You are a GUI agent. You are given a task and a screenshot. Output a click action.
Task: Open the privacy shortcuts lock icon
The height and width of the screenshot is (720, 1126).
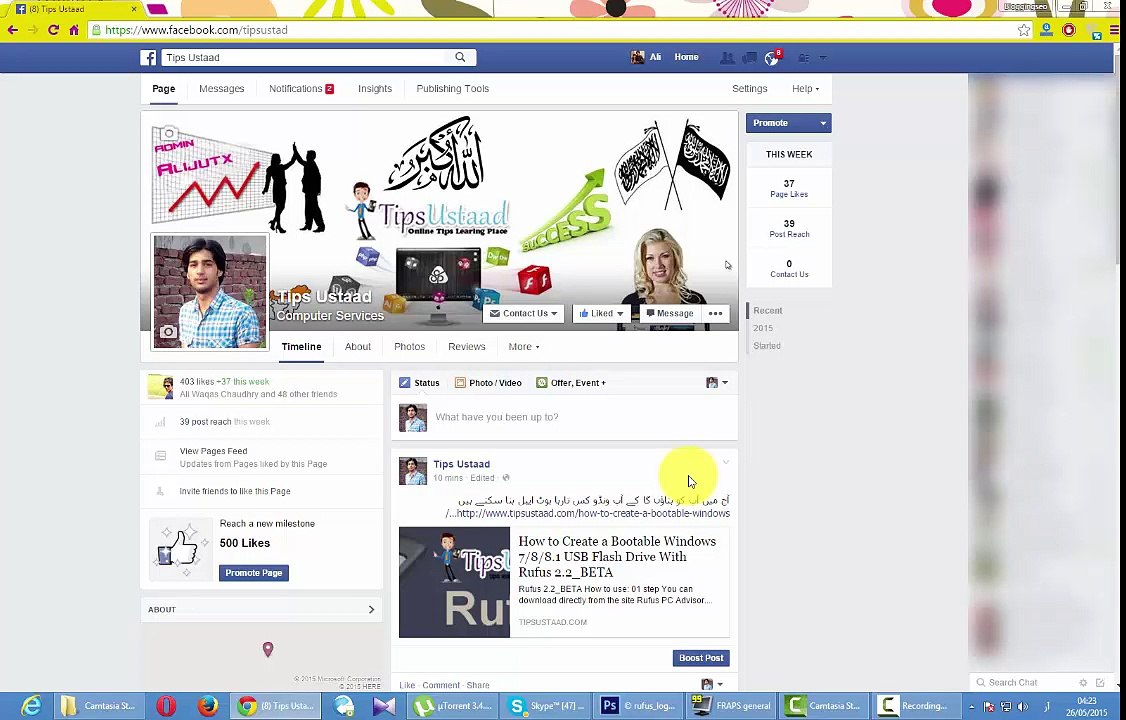click(804, 57)
